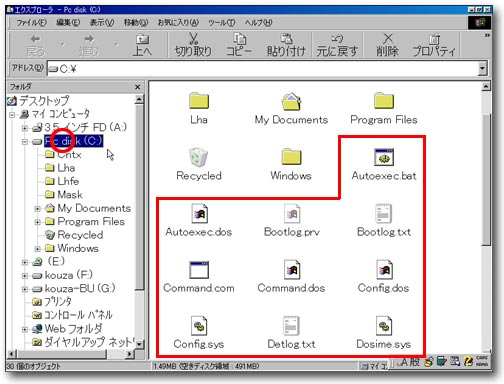Collapse the Pc disk (C:) tree node
The height and width of the screenshot is (384, 504).
(24, 142)
